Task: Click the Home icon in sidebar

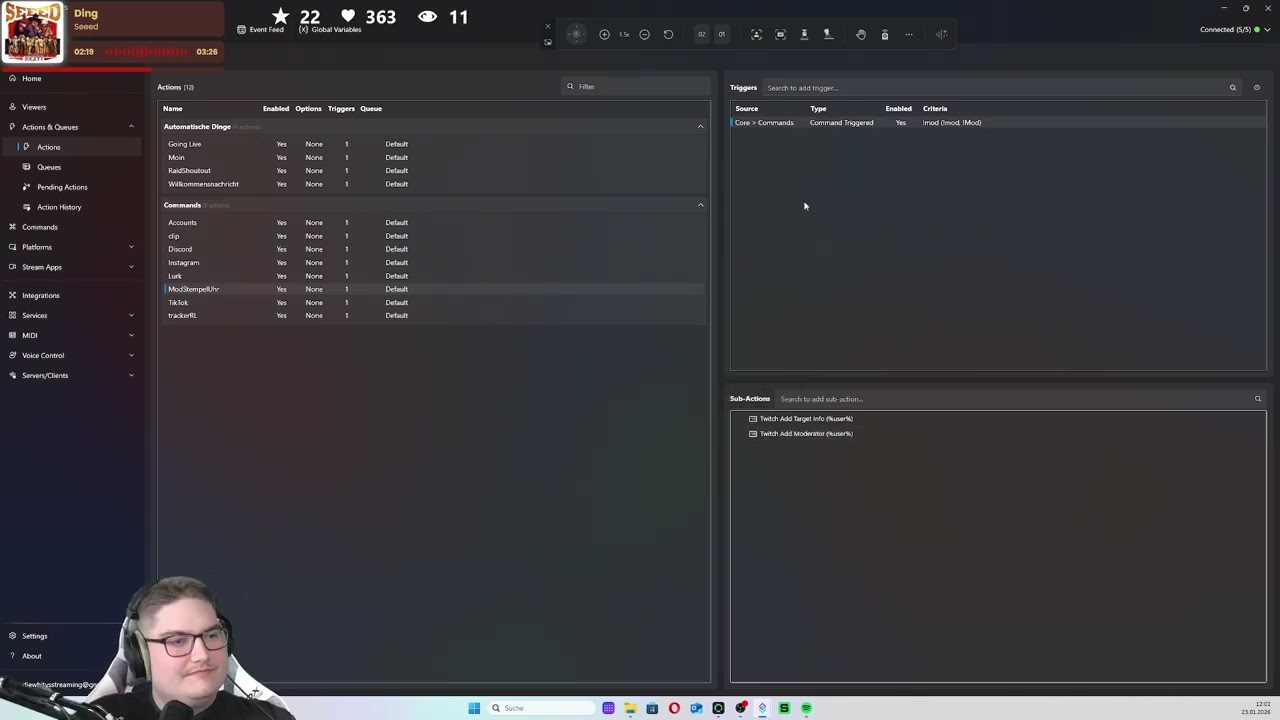Action: point(12,78)
